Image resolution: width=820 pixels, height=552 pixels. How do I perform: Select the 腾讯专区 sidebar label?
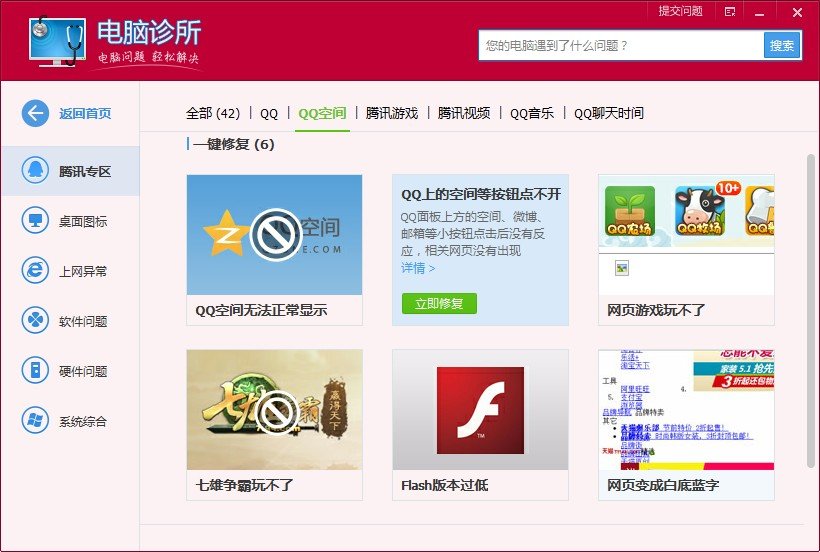tap(85, 171)
